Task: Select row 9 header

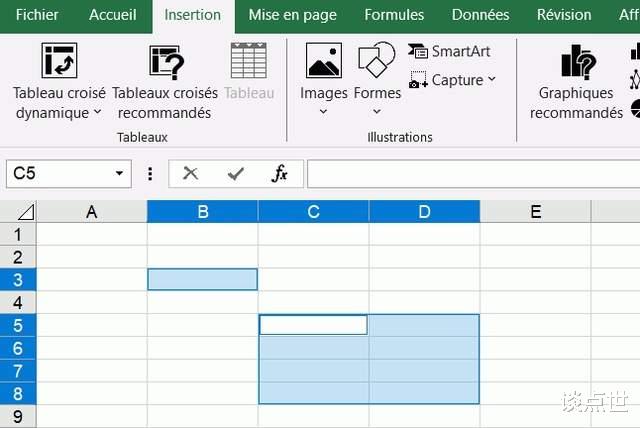Action: tap(17, 415)
